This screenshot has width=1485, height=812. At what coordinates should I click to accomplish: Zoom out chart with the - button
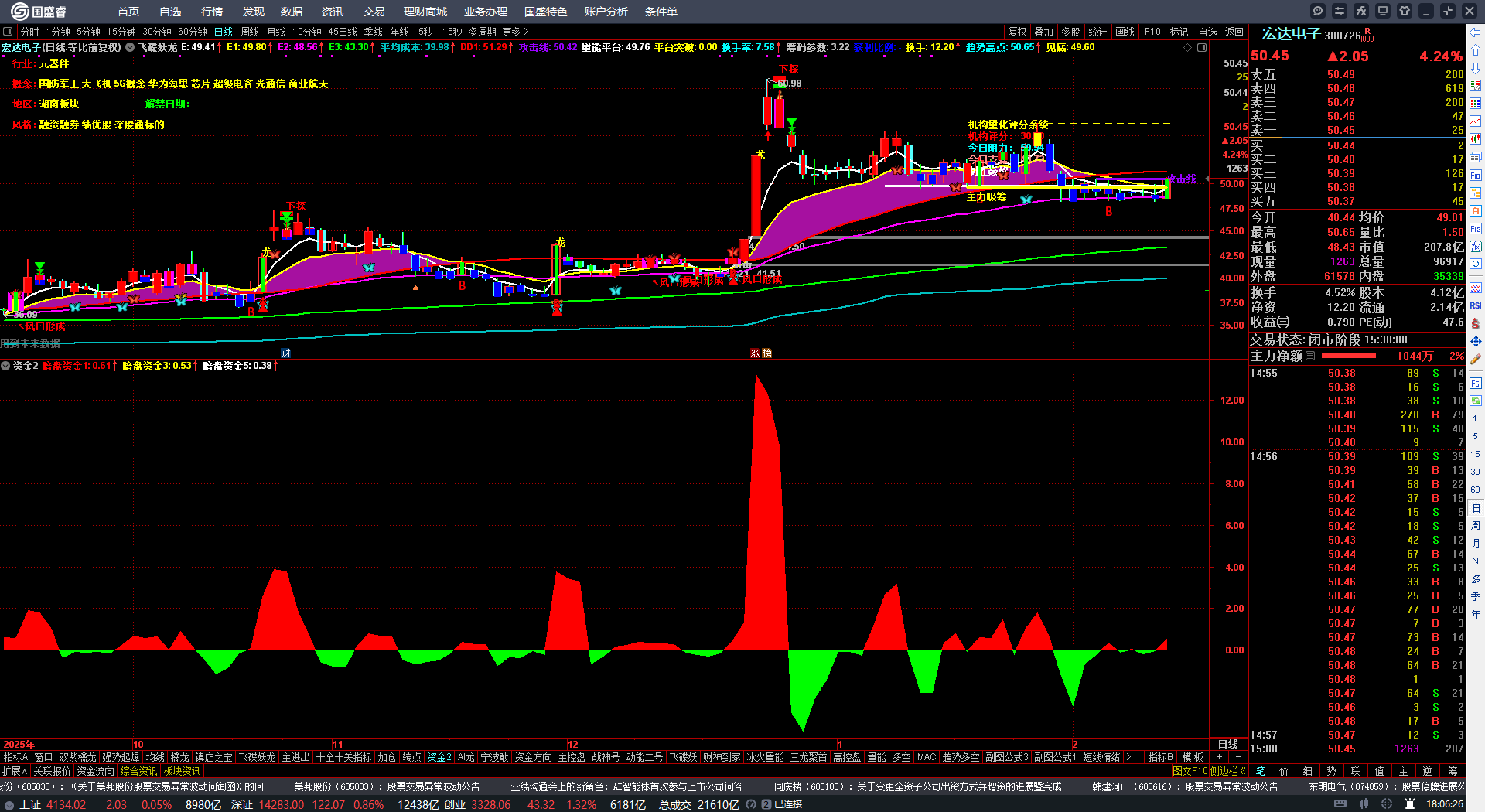tap(1237, 757)
